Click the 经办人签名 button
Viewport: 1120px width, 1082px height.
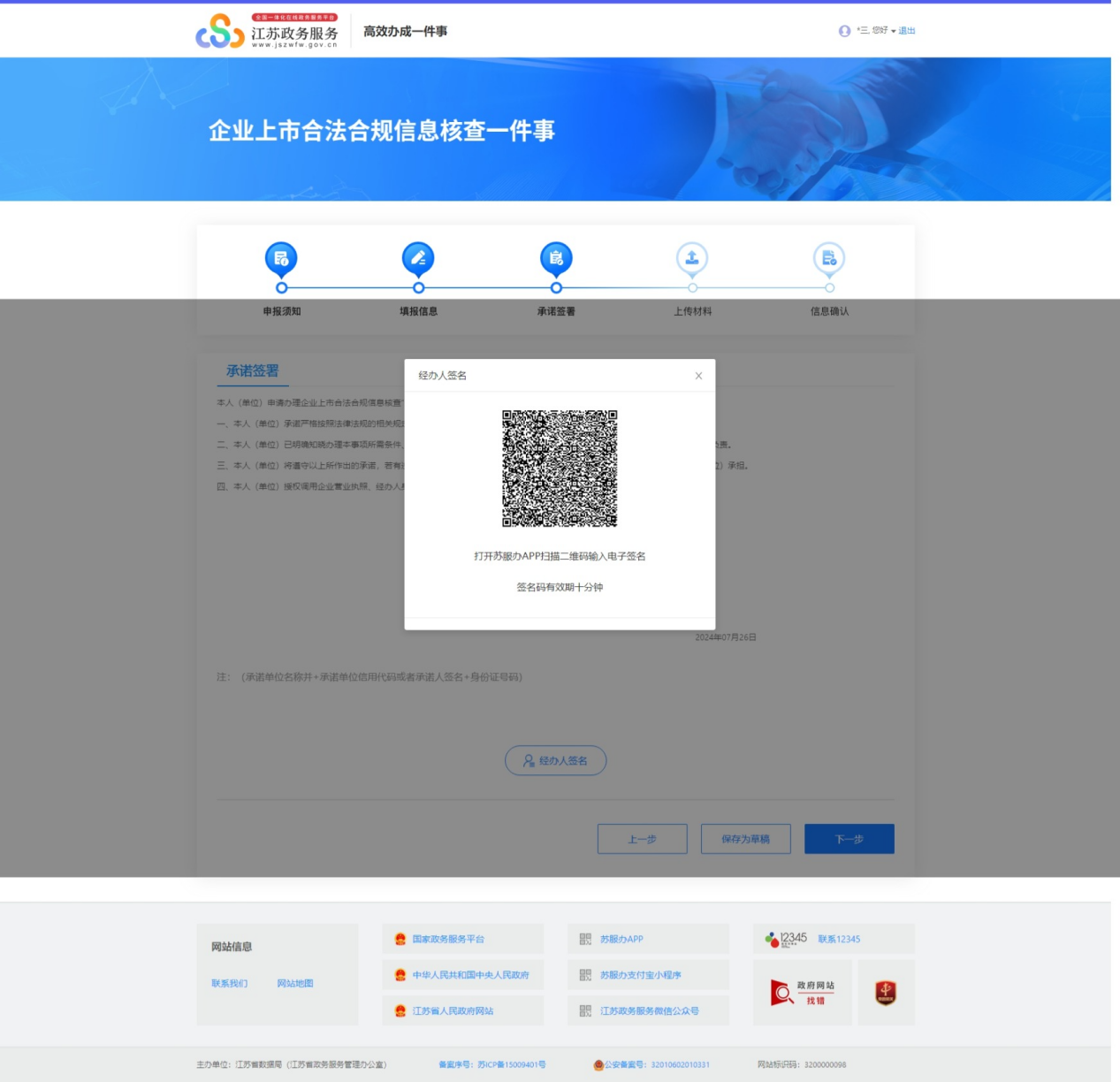[x=555, y=760]
